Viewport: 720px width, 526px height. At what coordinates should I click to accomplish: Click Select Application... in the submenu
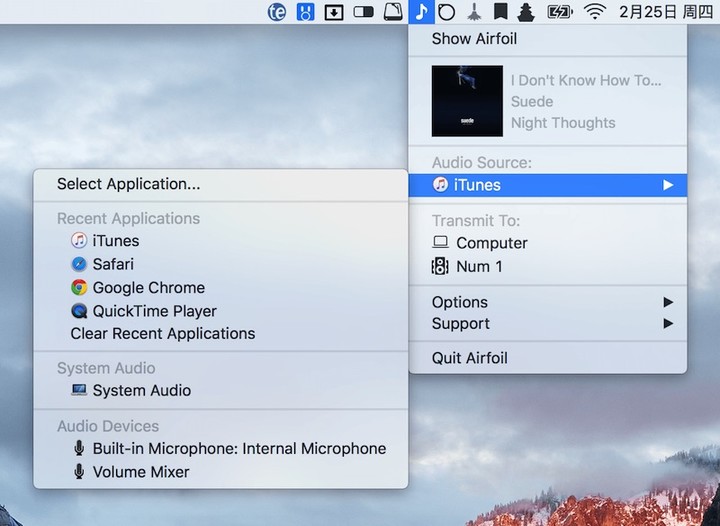(x=128, y=184)
